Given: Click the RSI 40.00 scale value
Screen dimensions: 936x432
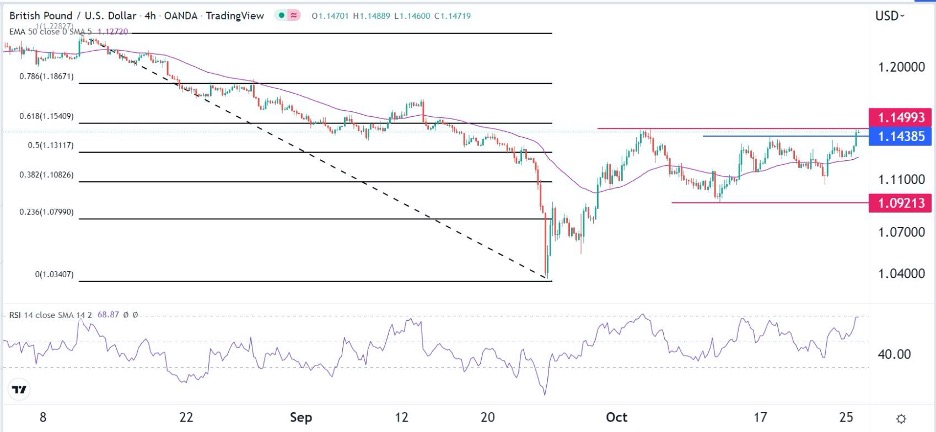Looking at the screenshot, I should [x=895, y=354].
